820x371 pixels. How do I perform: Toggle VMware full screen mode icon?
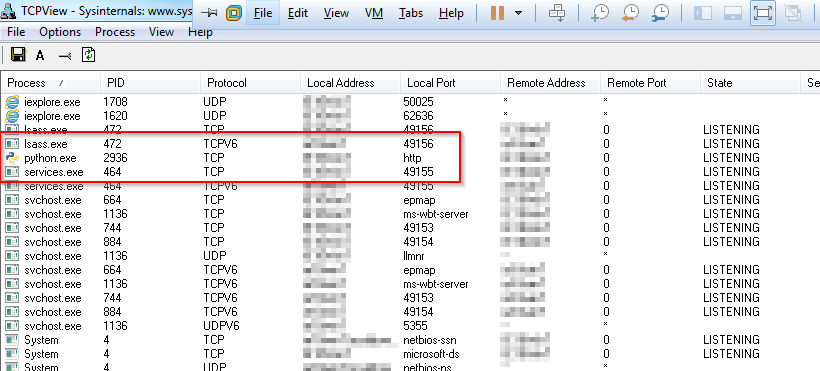(x=762, y=13)
